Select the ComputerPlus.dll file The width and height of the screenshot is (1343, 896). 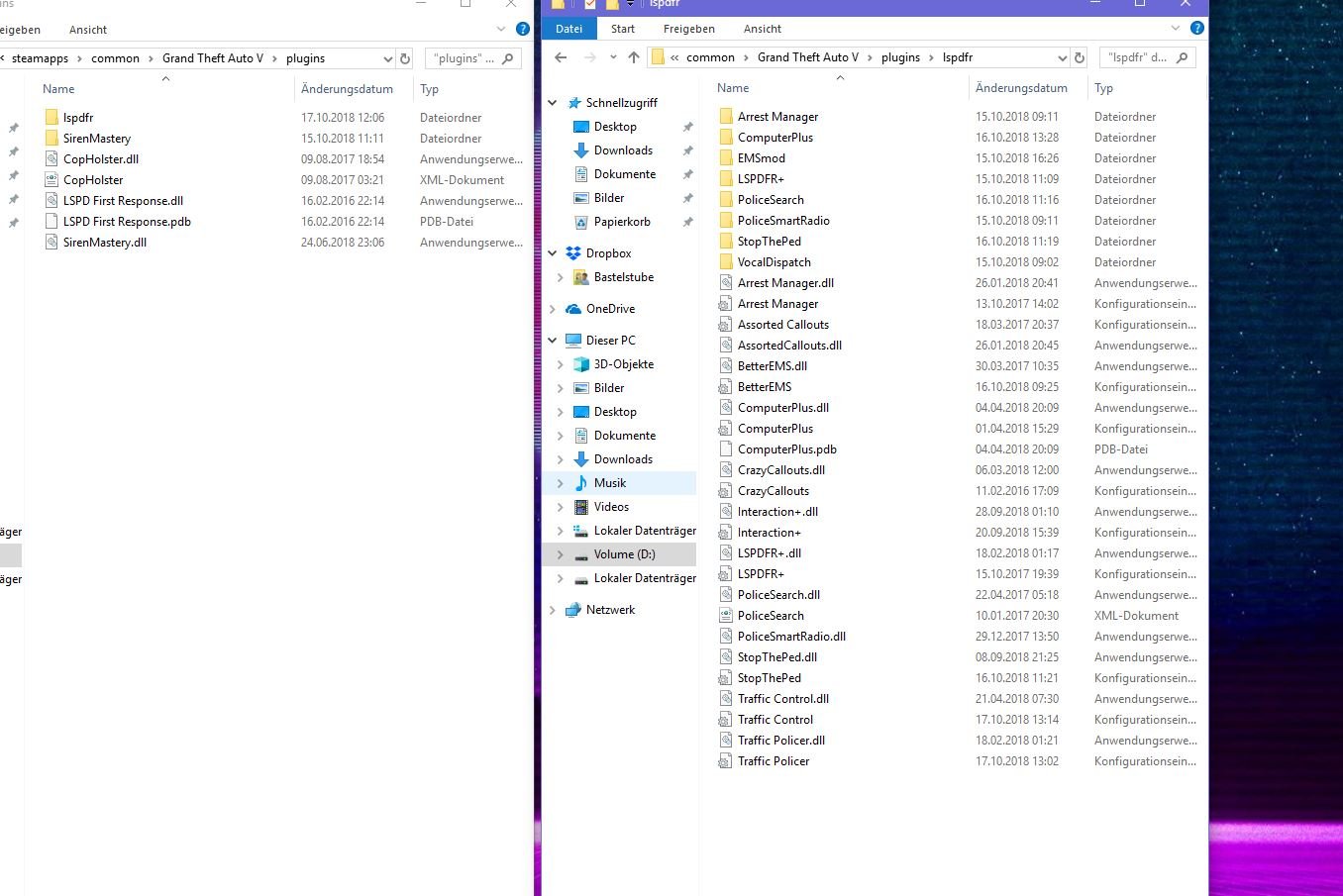pos(782,408)
